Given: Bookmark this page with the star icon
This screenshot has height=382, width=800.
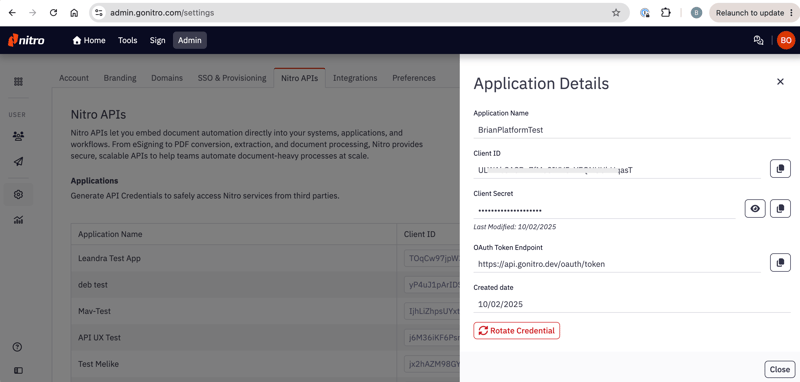Looking at the screenshot, I should click(x=616, y=13).
